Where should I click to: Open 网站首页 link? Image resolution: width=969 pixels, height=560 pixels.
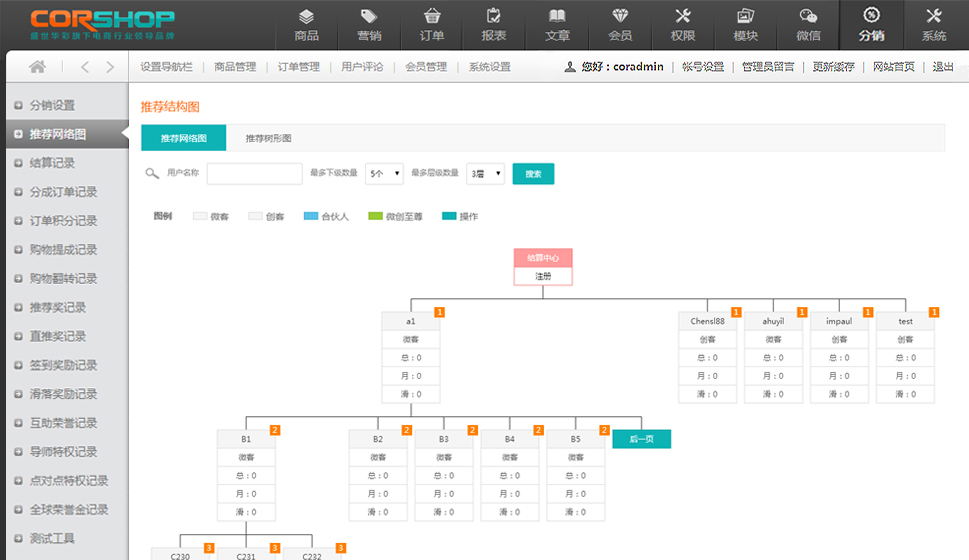[894, 67]
